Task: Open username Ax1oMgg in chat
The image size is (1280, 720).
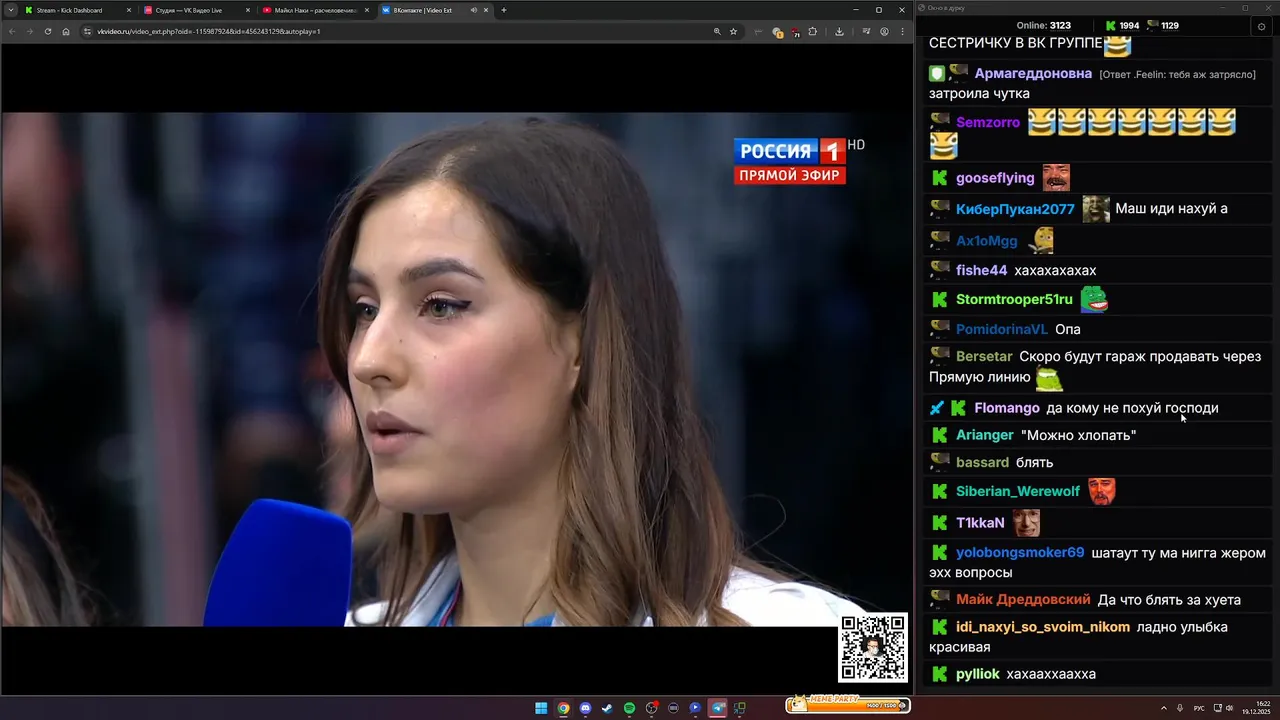Action: 987,241
